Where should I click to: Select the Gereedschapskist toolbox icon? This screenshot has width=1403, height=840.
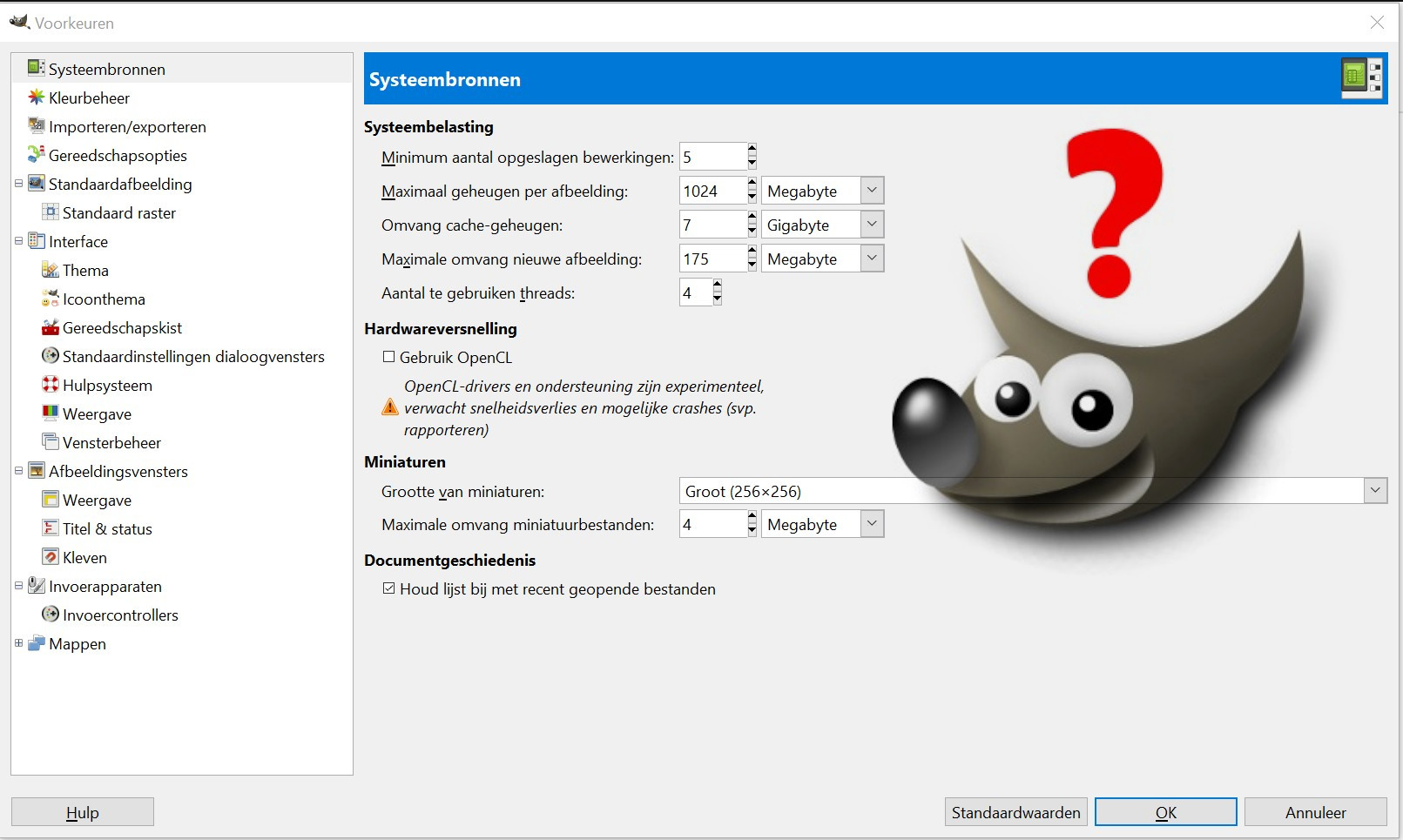pos(51,328)
